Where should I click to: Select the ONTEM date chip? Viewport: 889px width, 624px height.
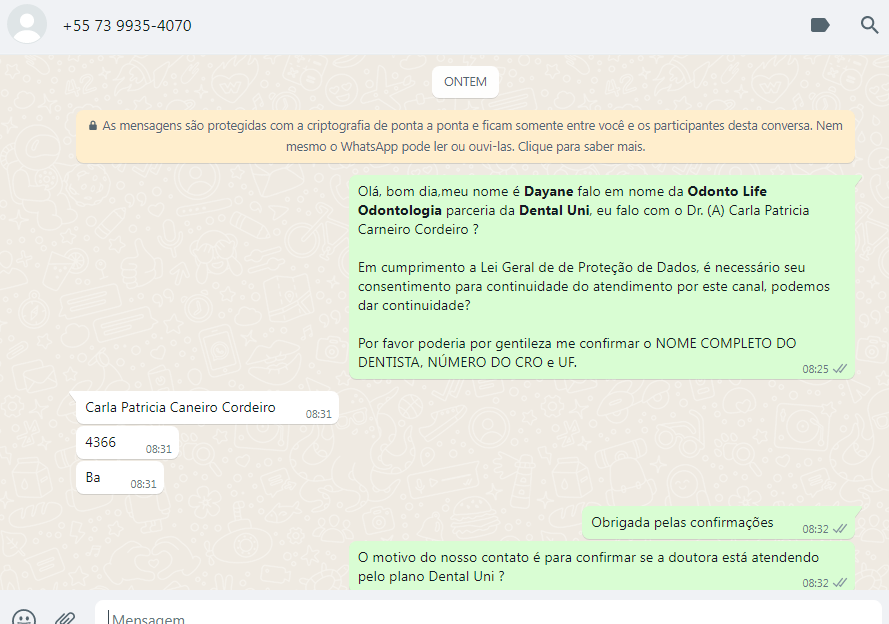(x=465, y=82)
